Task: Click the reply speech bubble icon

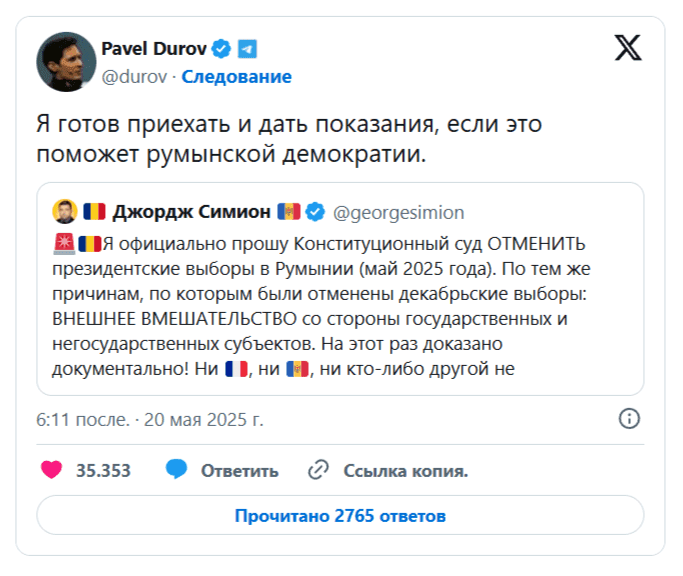Action: [x=177, y=470]
